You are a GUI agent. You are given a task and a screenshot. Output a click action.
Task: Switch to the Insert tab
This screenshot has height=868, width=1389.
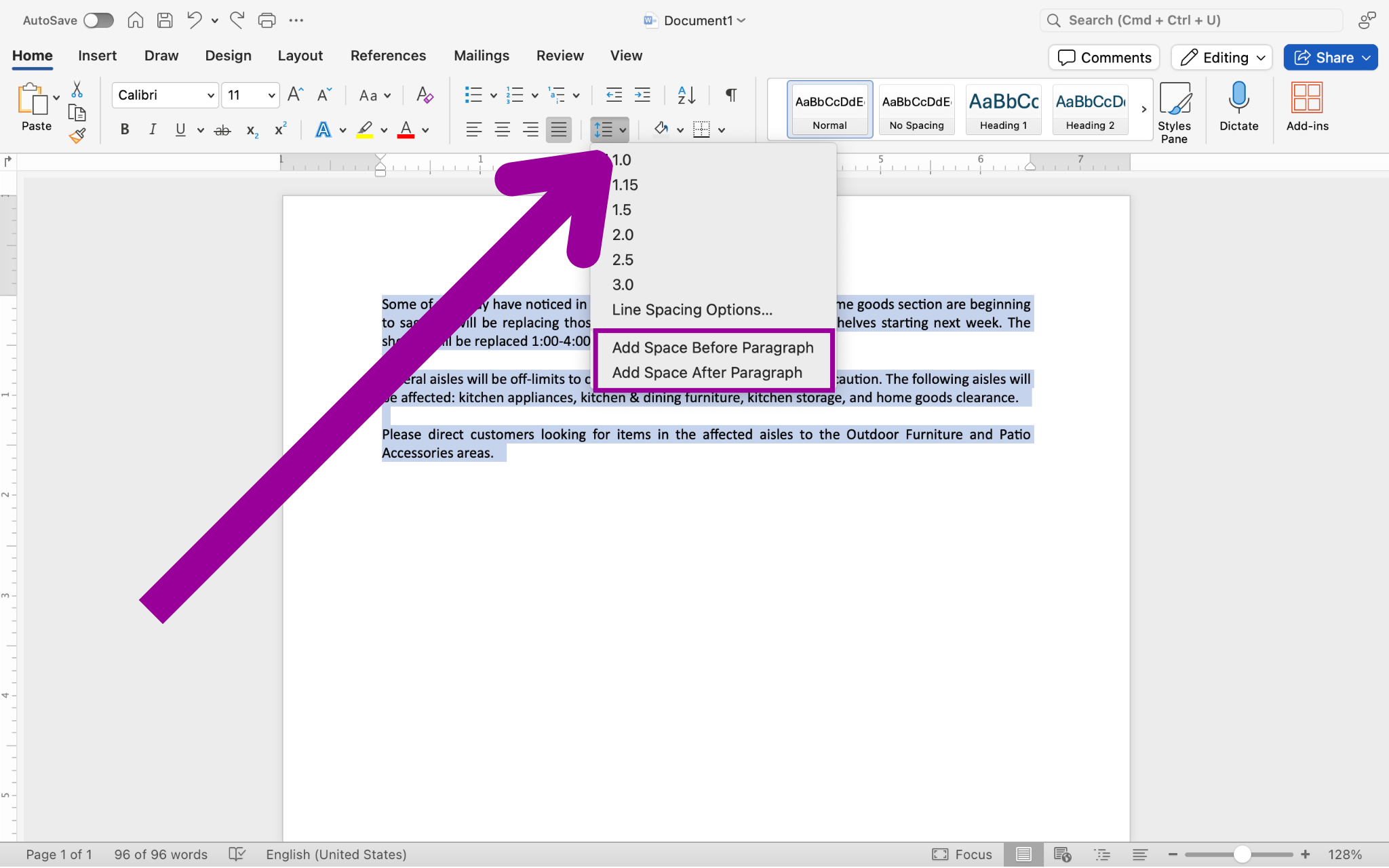[97, 56]
